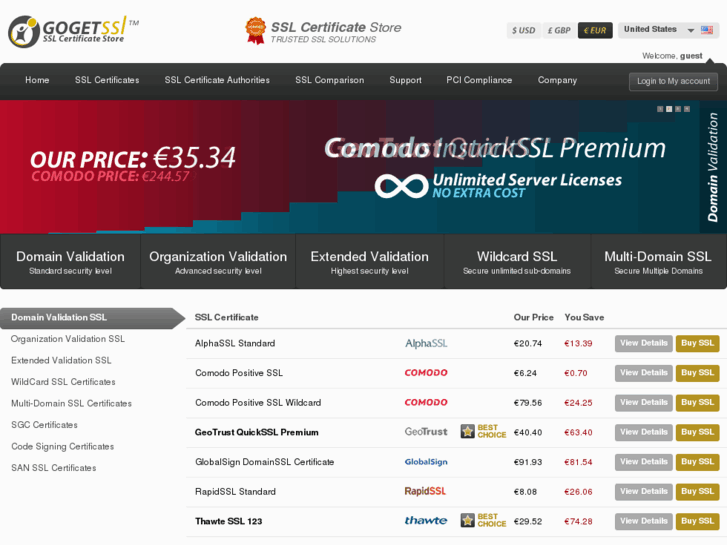This screenshot has height=545, width=727.
Task: Click Best Choice star badge for GeoTrust
Action: (x=483, y=431)
